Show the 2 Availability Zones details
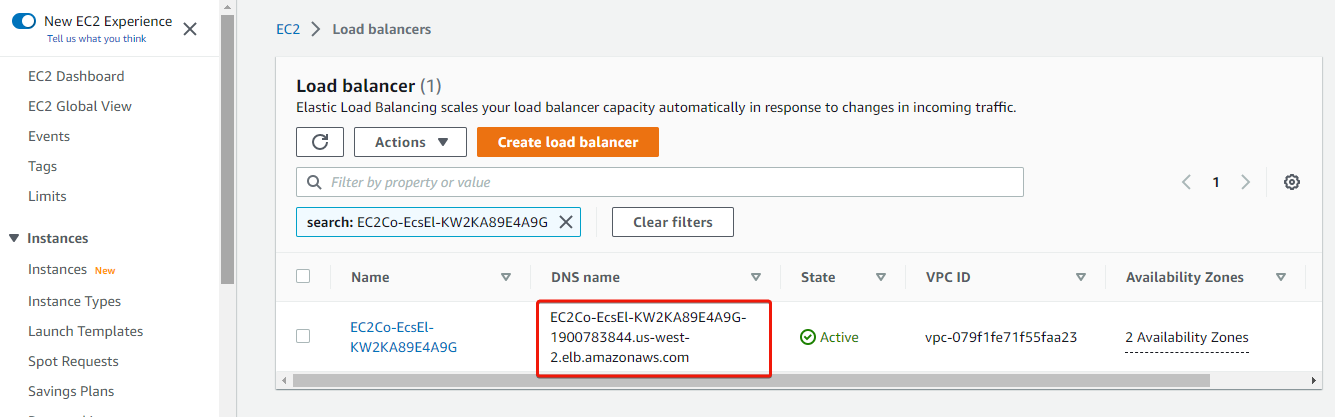 (x=1187, y=338)
